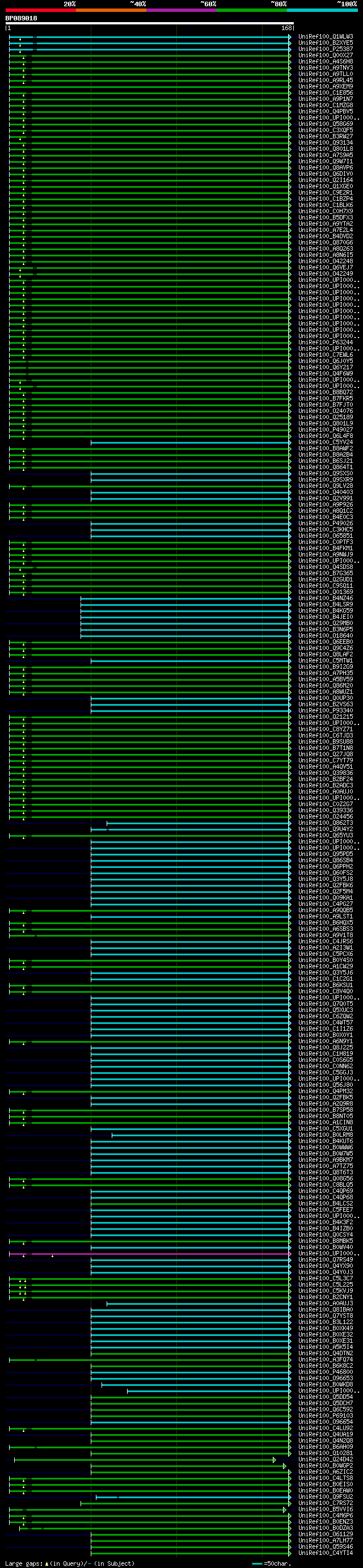
Task: Select label UniRef100_C1E856
Action: (325, 92)
